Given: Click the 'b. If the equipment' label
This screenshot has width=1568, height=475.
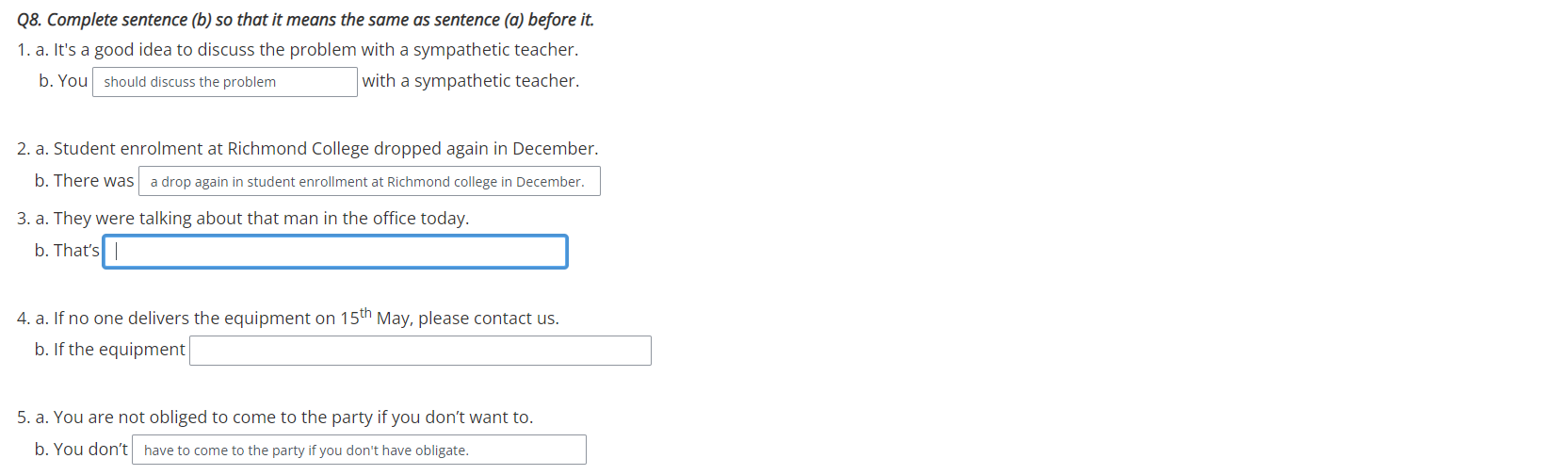Looking at the screenshot, I should pyautogui.click(x=109, y=350).
